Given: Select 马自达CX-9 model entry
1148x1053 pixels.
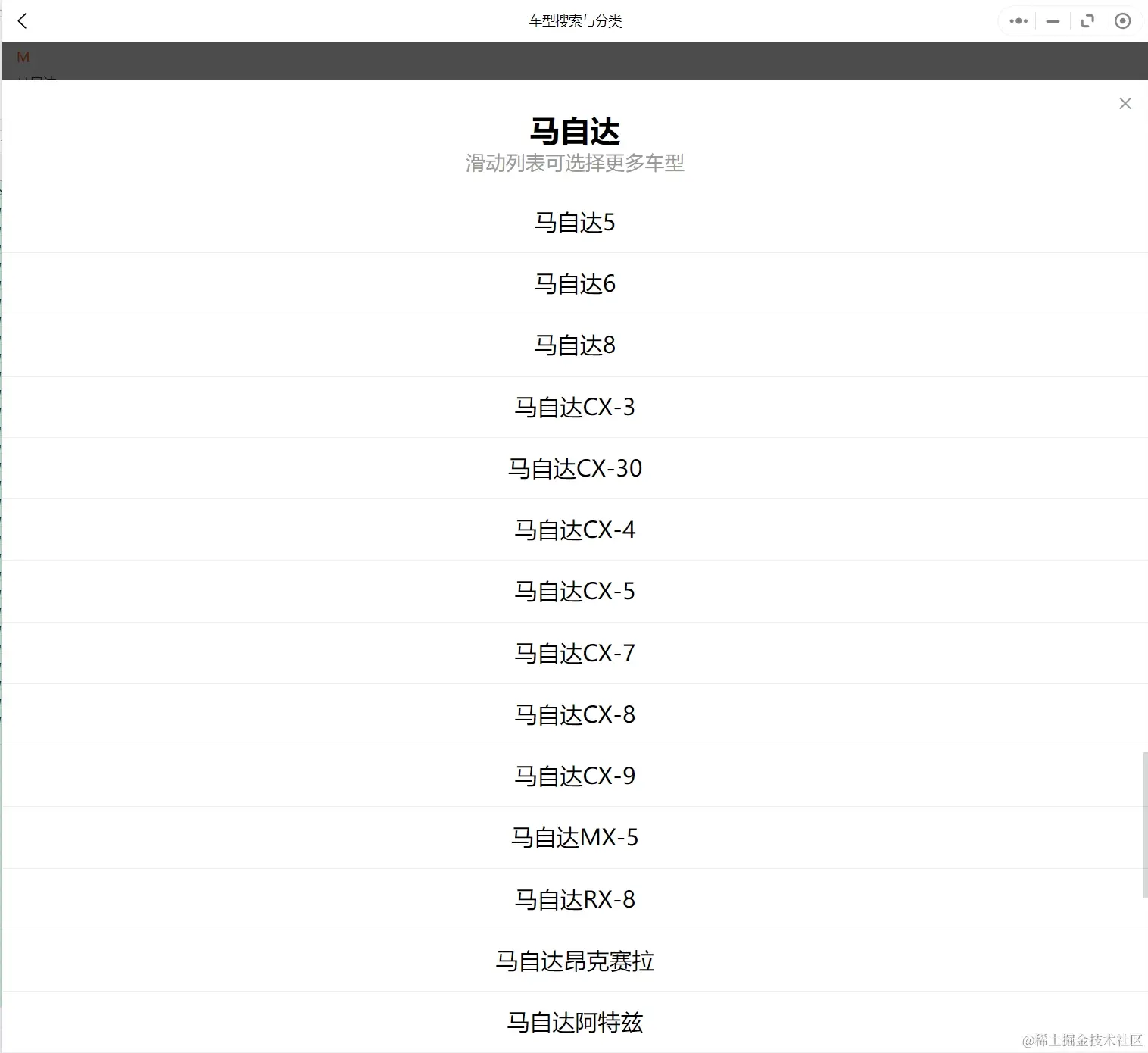Looking at the screenshot, I should (x=574, y=776).
